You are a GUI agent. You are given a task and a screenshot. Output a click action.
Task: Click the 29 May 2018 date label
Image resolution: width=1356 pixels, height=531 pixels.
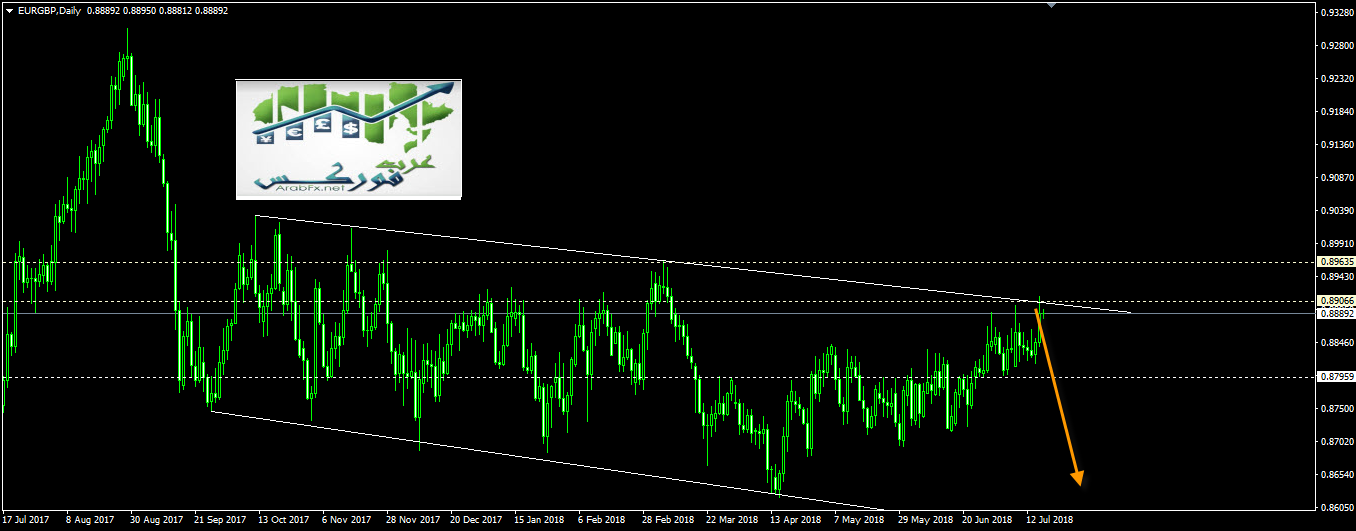point(925,520)
